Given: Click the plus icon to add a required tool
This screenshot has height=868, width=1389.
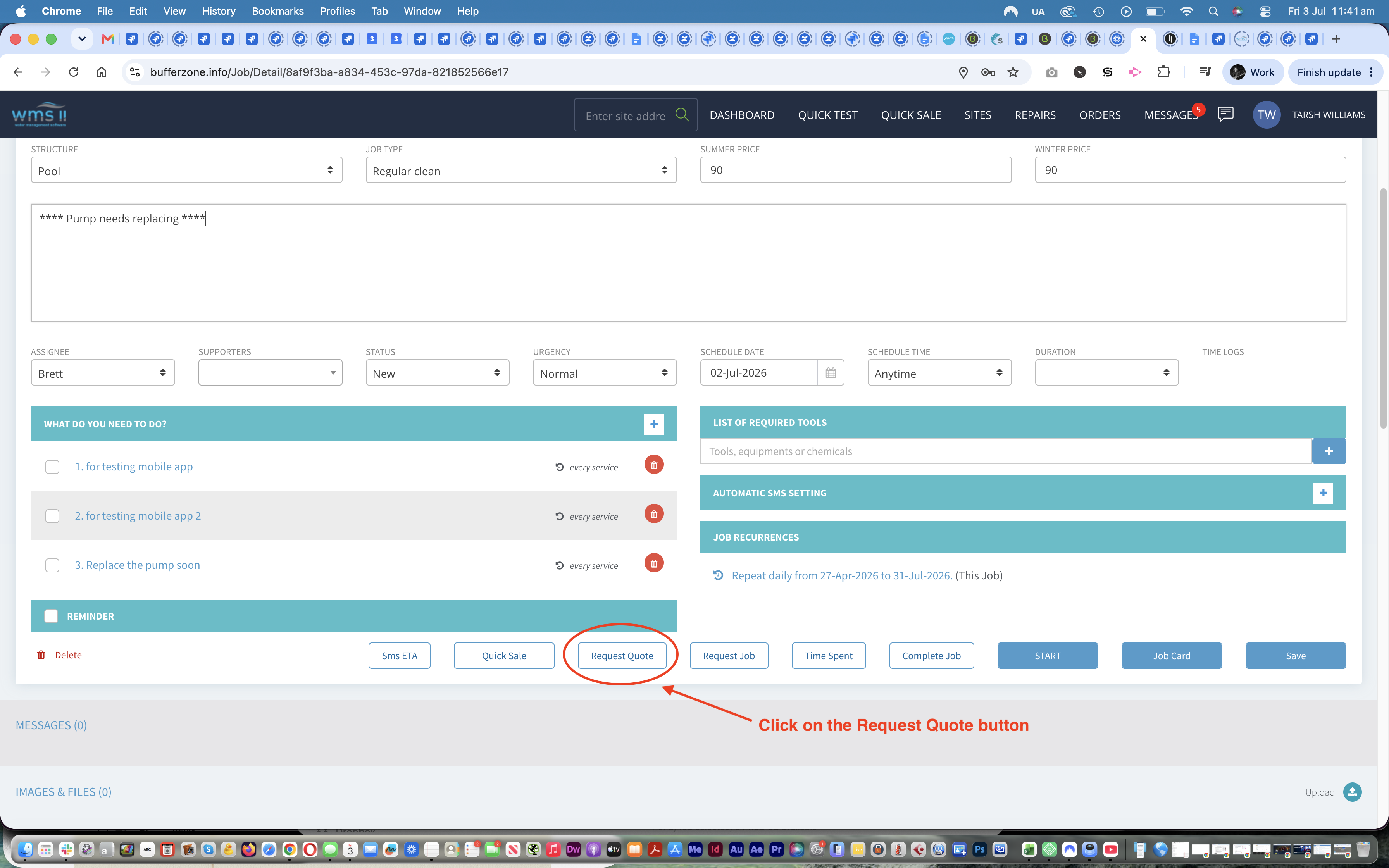Looking at the screenshot, I should click(x=1329, y=451).
